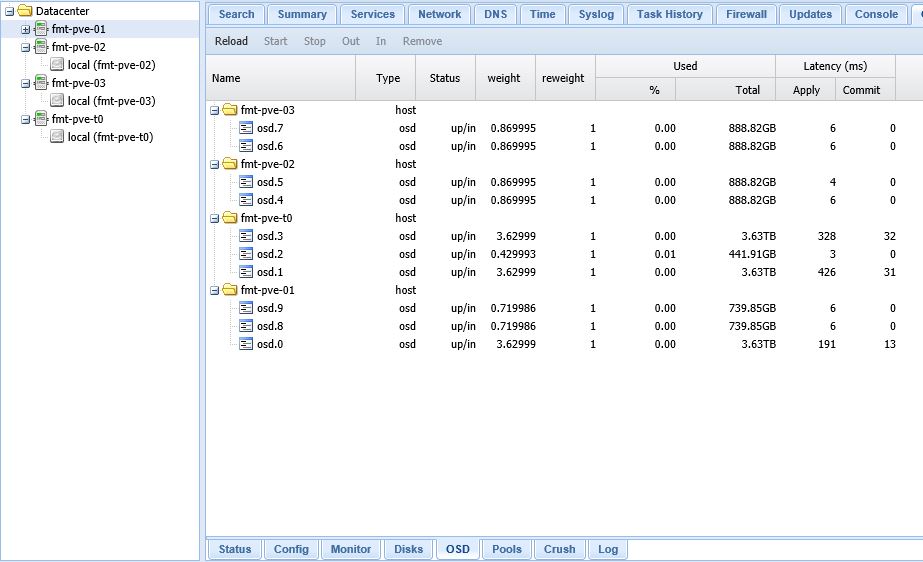
Task: Open the Task History tab
Action: pyautogui.click(x=670, y=14)
